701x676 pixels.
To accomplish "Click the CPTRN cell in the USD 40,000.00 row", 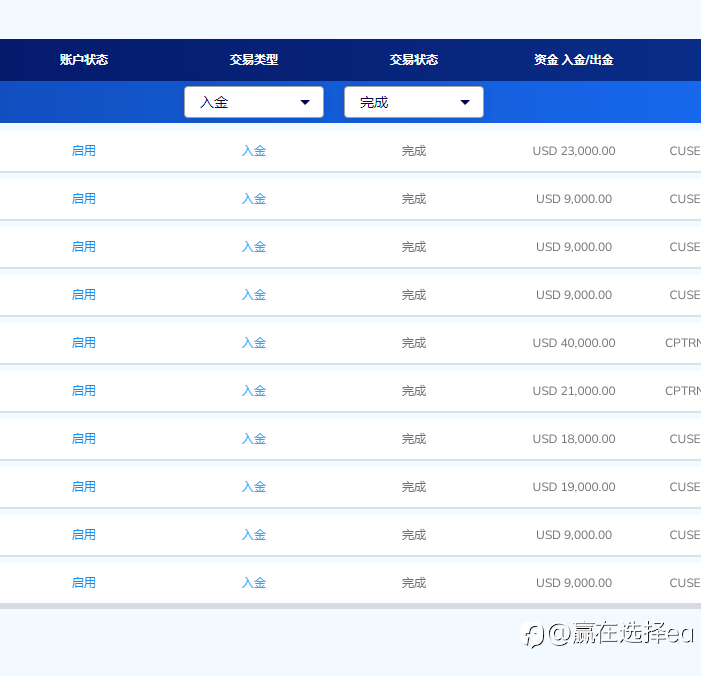I will click(683, 343).
